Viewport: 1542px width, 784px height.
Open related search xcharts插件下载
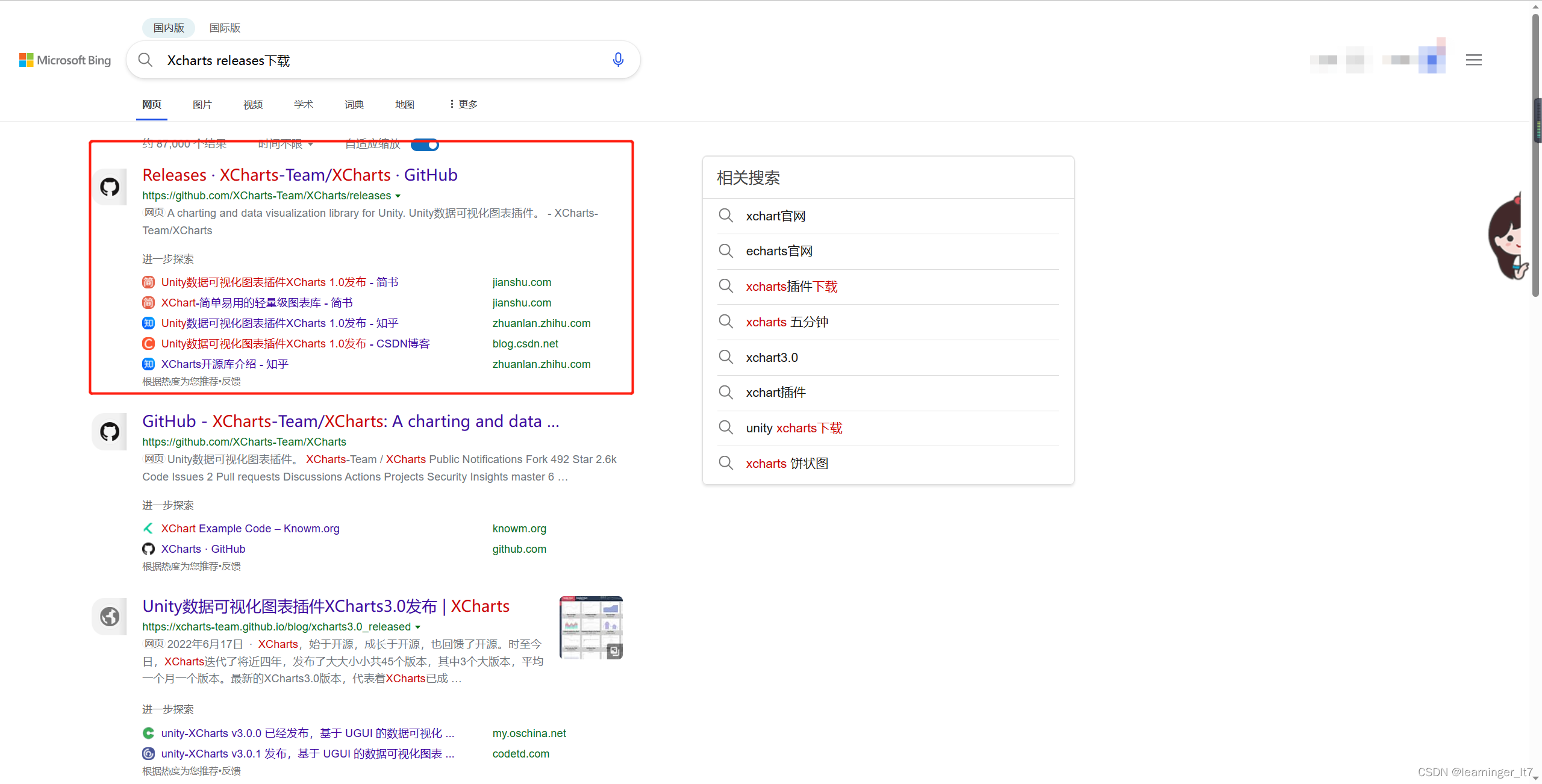point(791,287)
